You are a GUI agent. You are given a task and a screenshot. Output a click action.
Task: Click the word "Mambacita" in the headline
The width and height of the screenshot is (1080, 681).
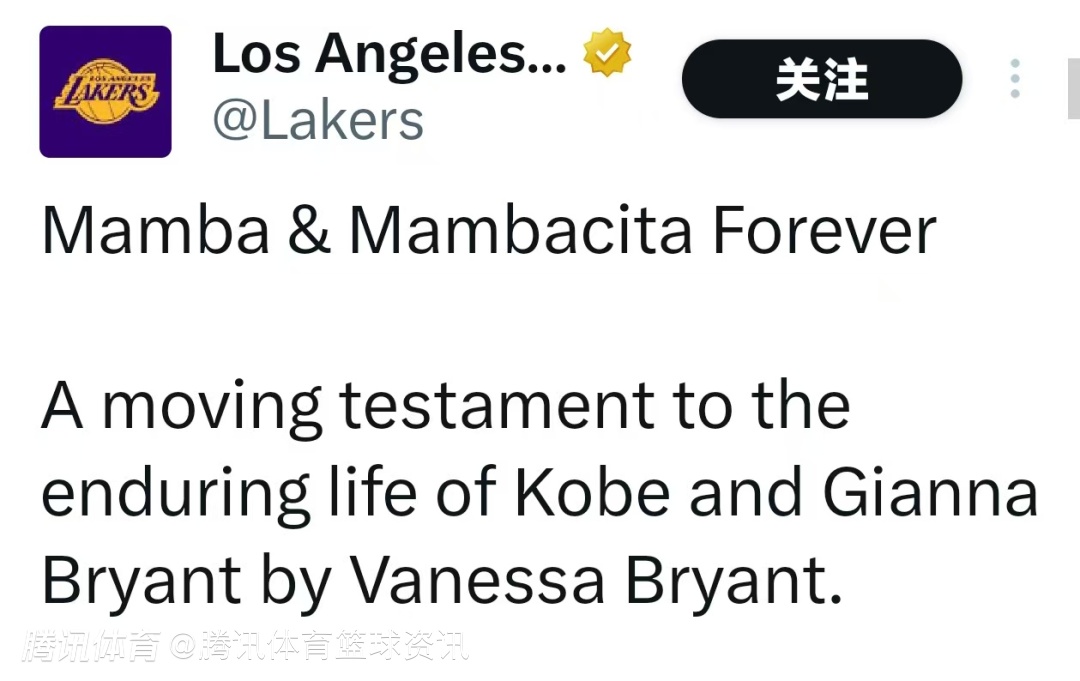(x=520, y=230)
